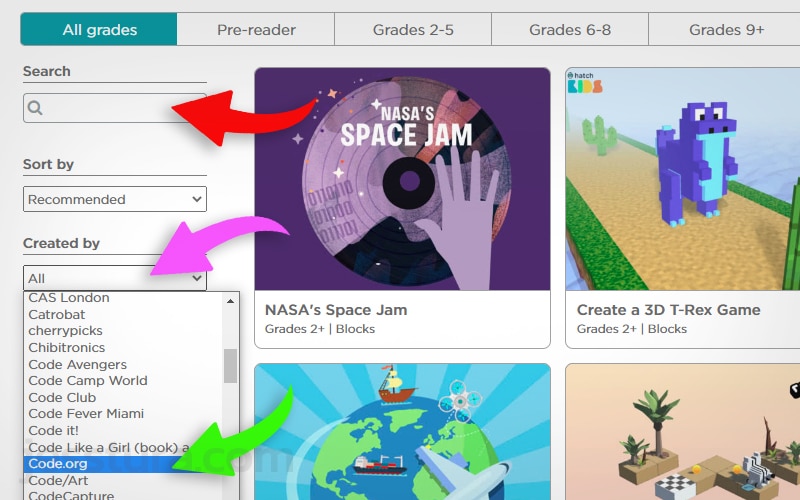The width and height of the screenshot is (800, 500).
Task: Open the Created by All dropdown
Action: click(x=115, y=278)
